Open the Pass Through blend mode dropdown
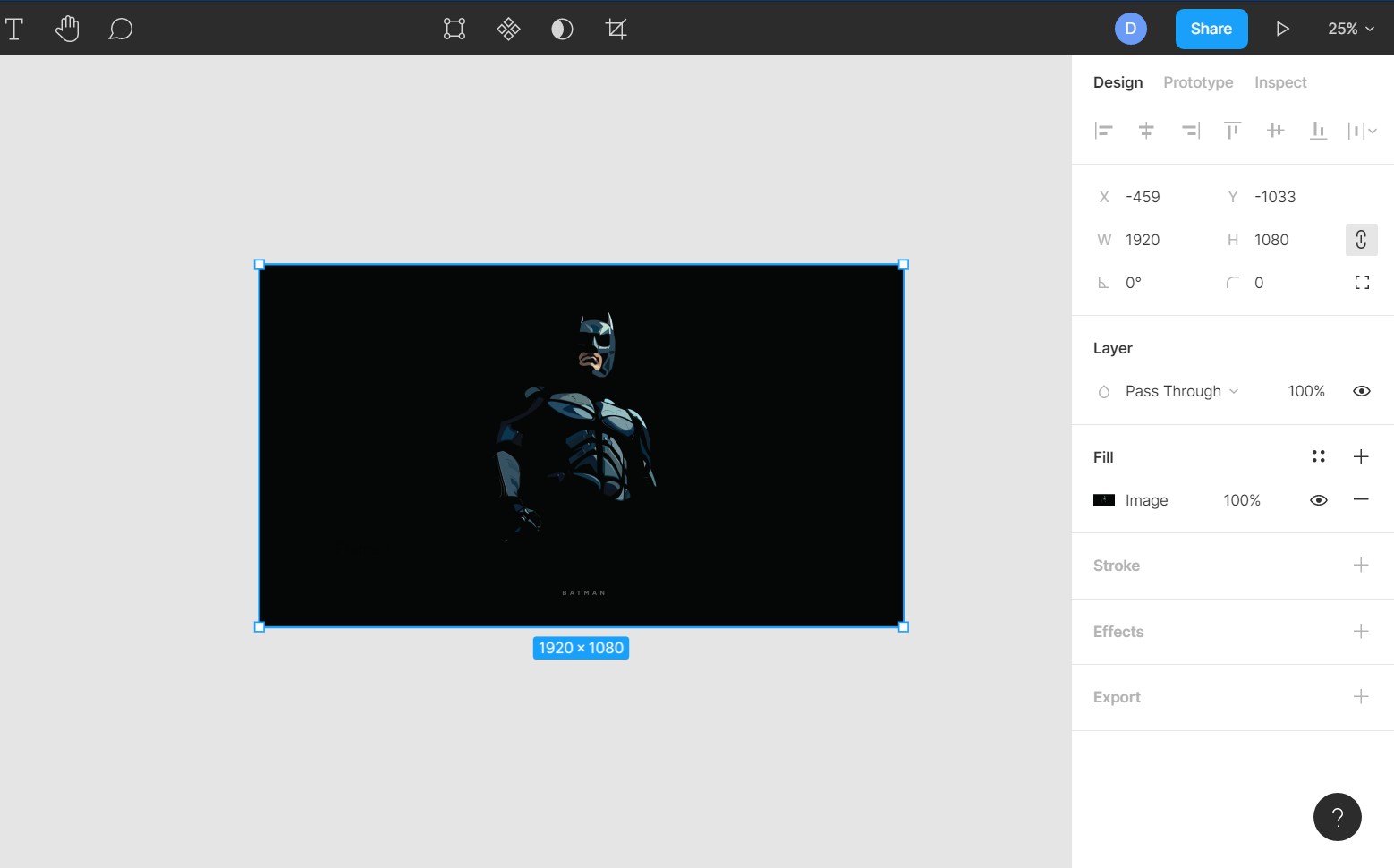Viewport: 1394px width, 868px height. tap(1181, 391)
